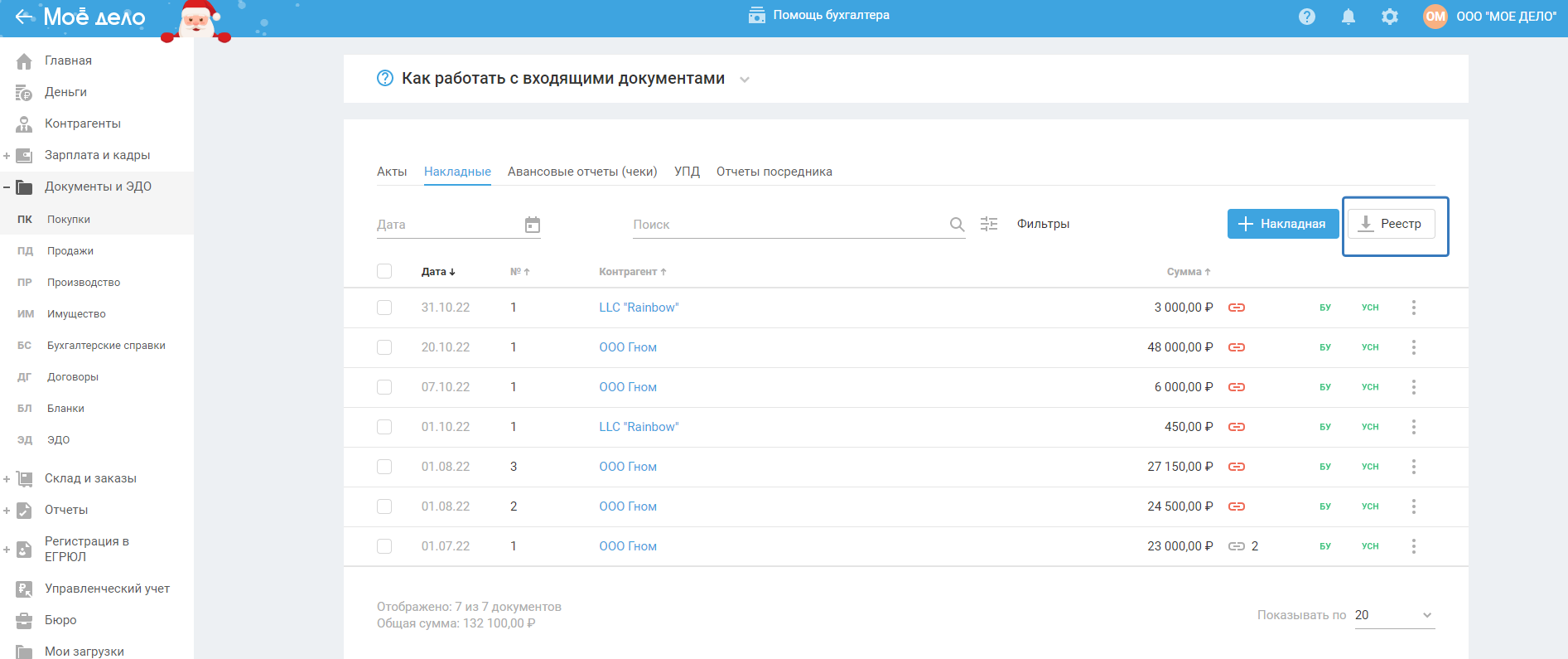Open three-dot menu for 24 500,00 ₽ row
The height and width of the screenshot is (659, 1568).
tap(1414, 506)
